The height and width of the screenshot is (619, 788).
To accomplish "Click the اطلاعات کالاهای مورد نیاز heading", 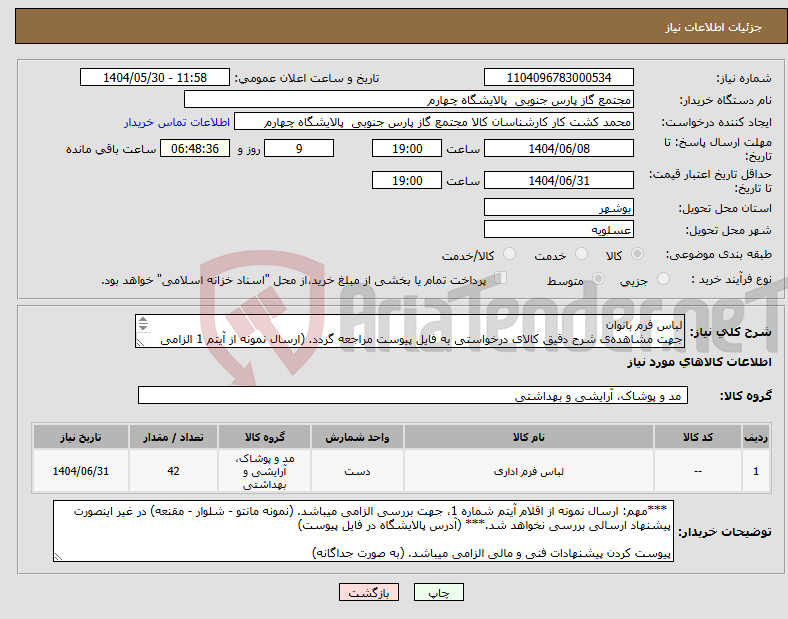I will pos(699,362).
